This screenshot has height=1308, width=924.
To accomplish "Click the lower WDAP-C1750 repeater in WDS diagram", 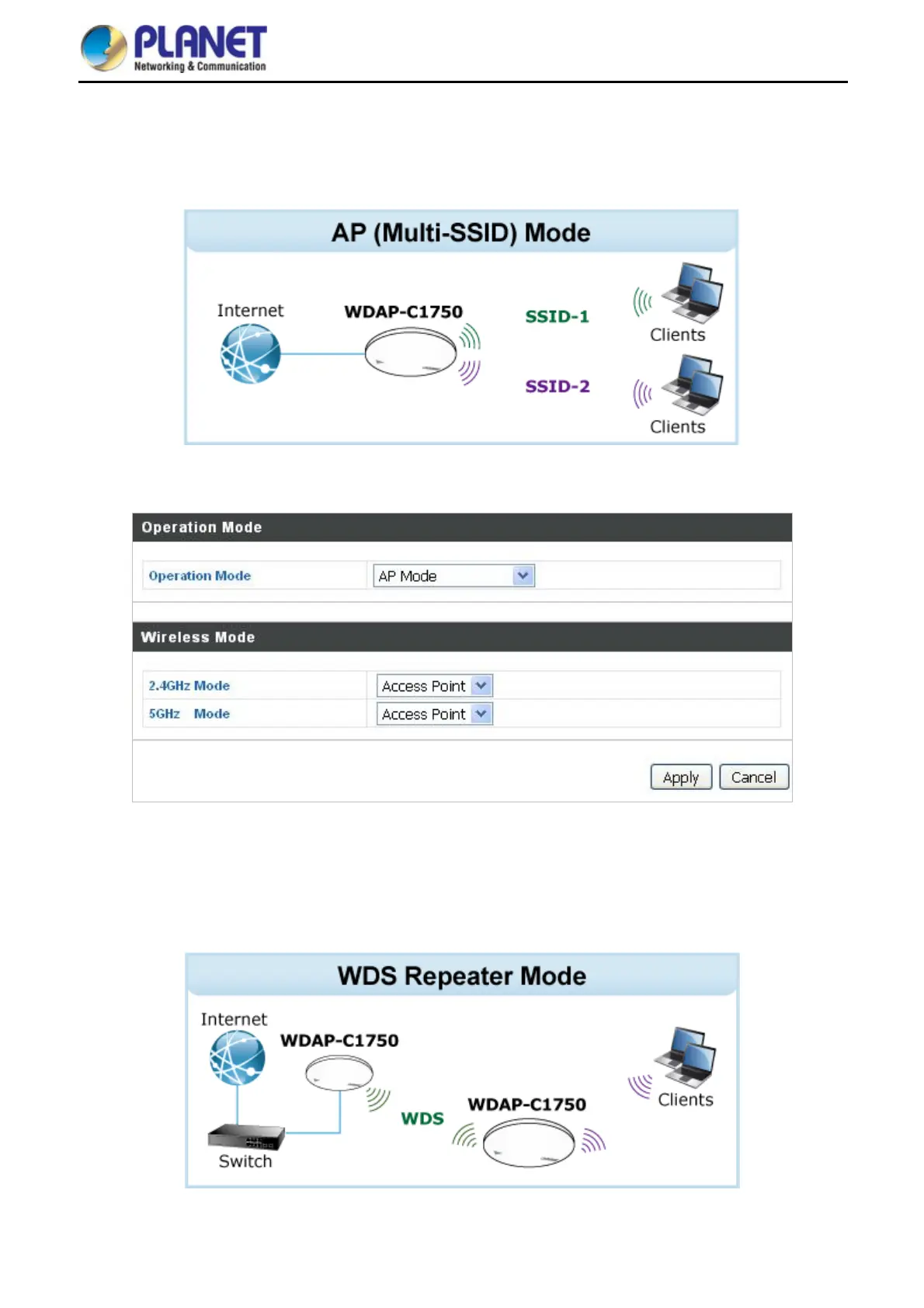I will 529,1143.
